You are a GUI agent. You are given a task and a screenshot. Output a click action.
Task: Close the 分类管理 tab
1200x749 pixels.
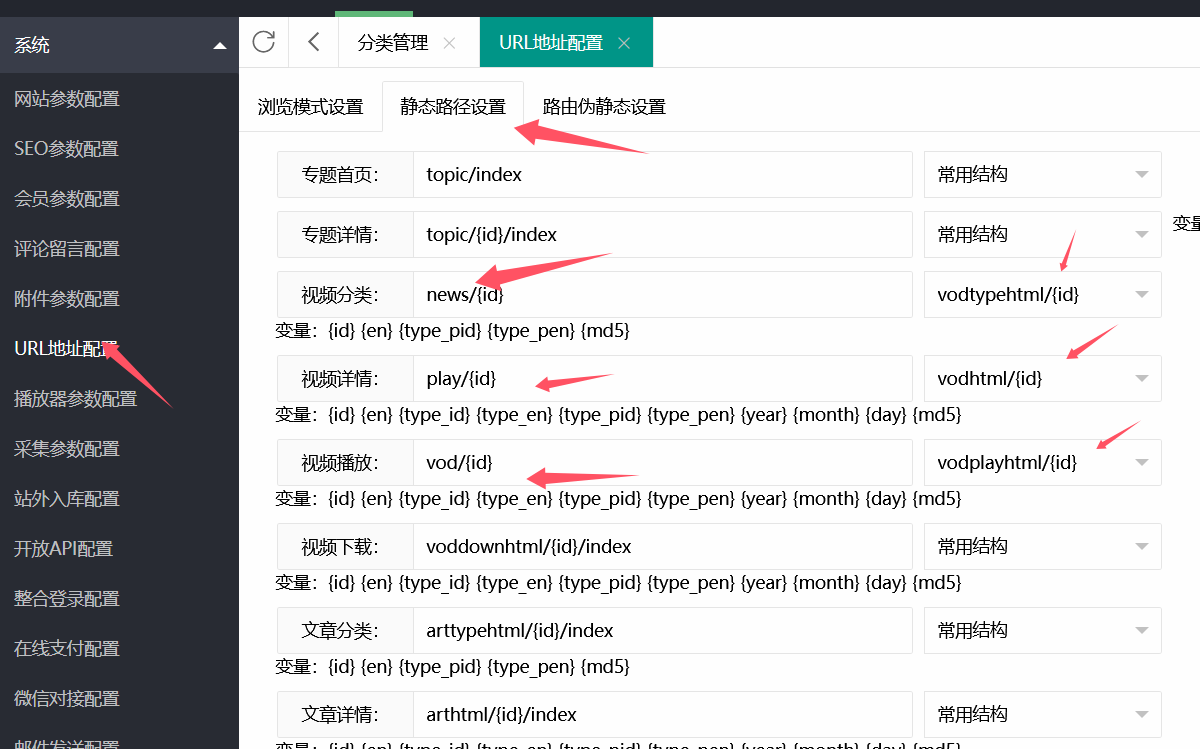pyautogui.click(x=449, y=43)
